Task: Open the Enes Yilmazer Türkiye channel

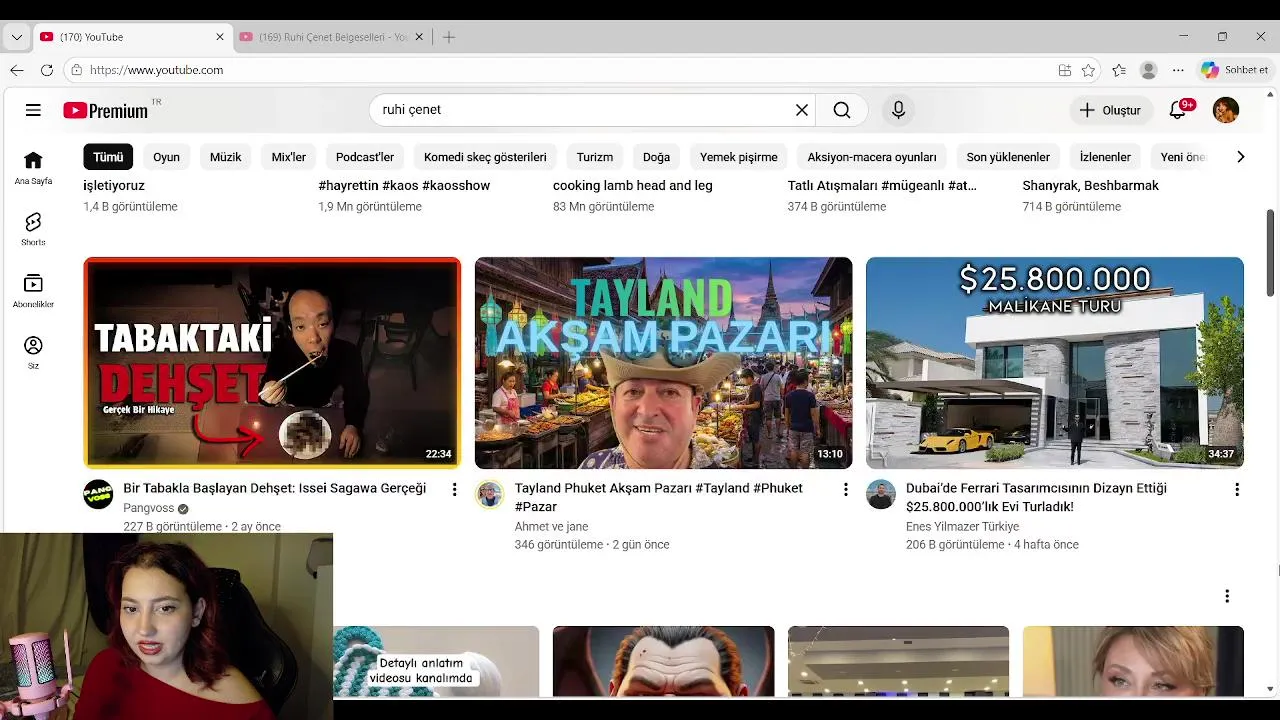Action: (962, 526)
